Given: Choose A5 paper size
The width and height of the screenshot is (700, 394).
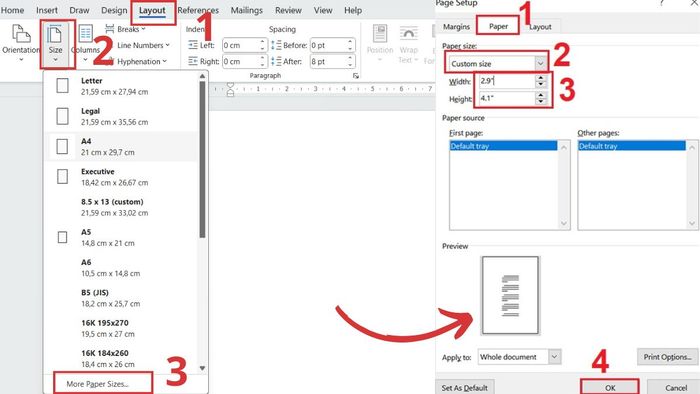Looking at the screenshot, I should coord(121,237).
